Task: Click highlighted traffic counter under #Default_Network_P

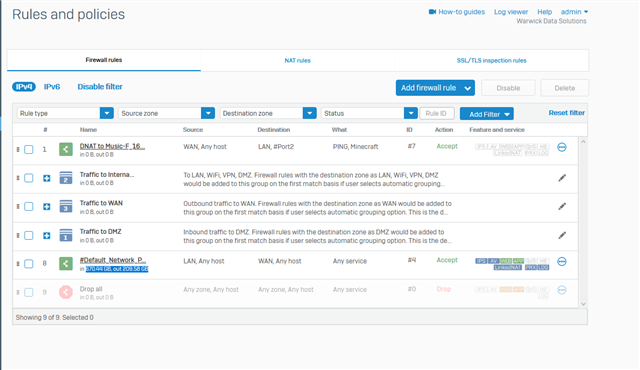Action: pos(117,269)
